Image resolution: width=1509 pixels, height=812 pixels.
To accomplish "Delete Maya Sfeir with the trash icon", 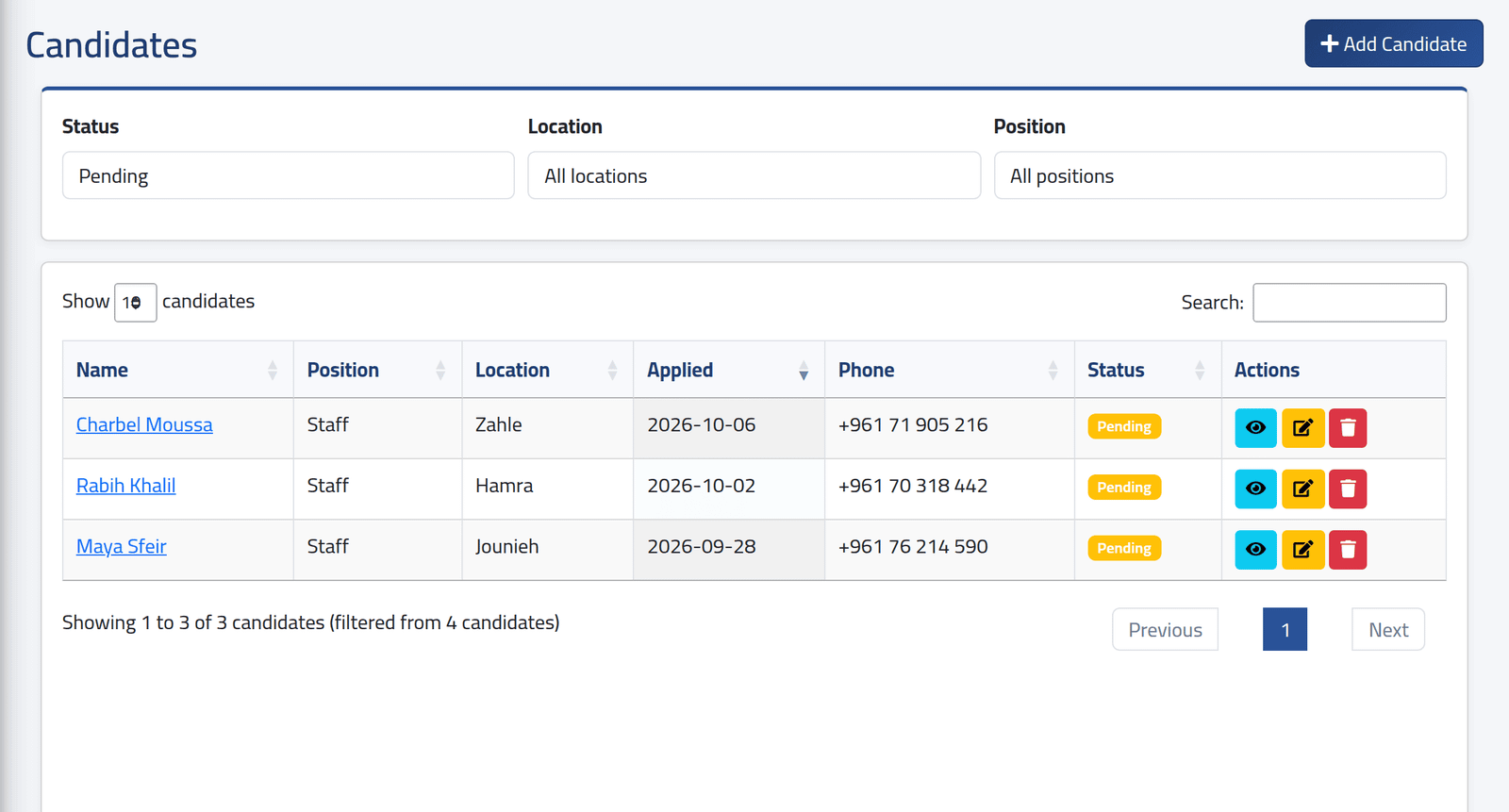I will click(x=1348, y=549).
